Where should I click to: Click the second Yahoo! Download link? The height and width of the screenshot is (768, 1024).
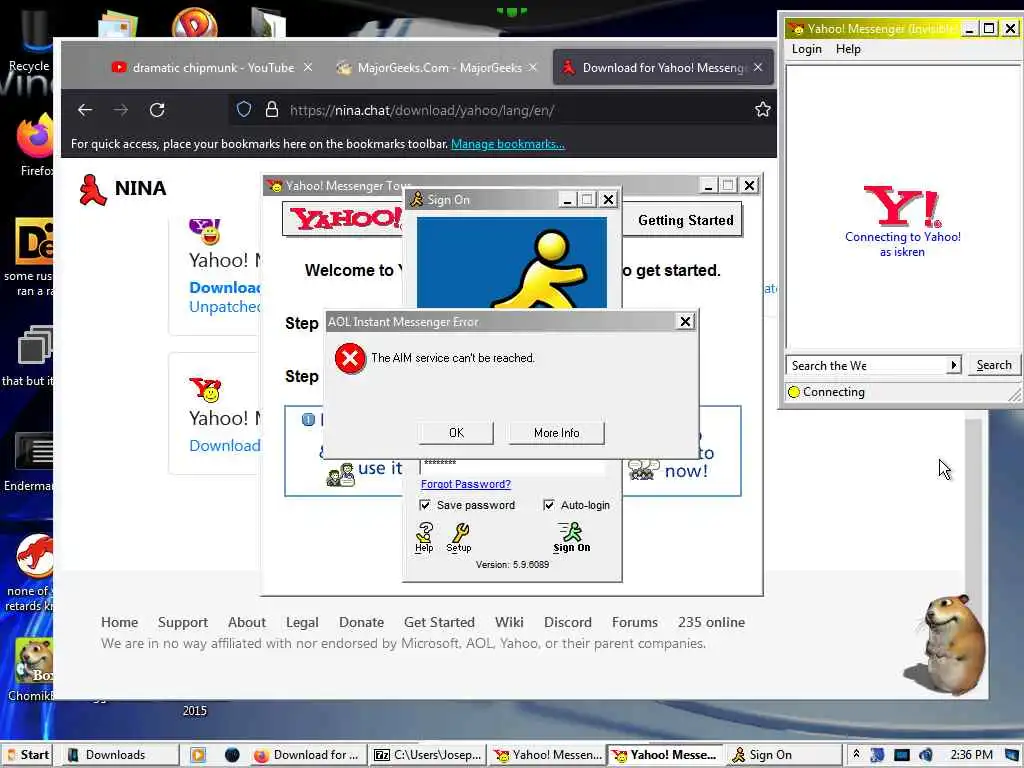point(225,445)
